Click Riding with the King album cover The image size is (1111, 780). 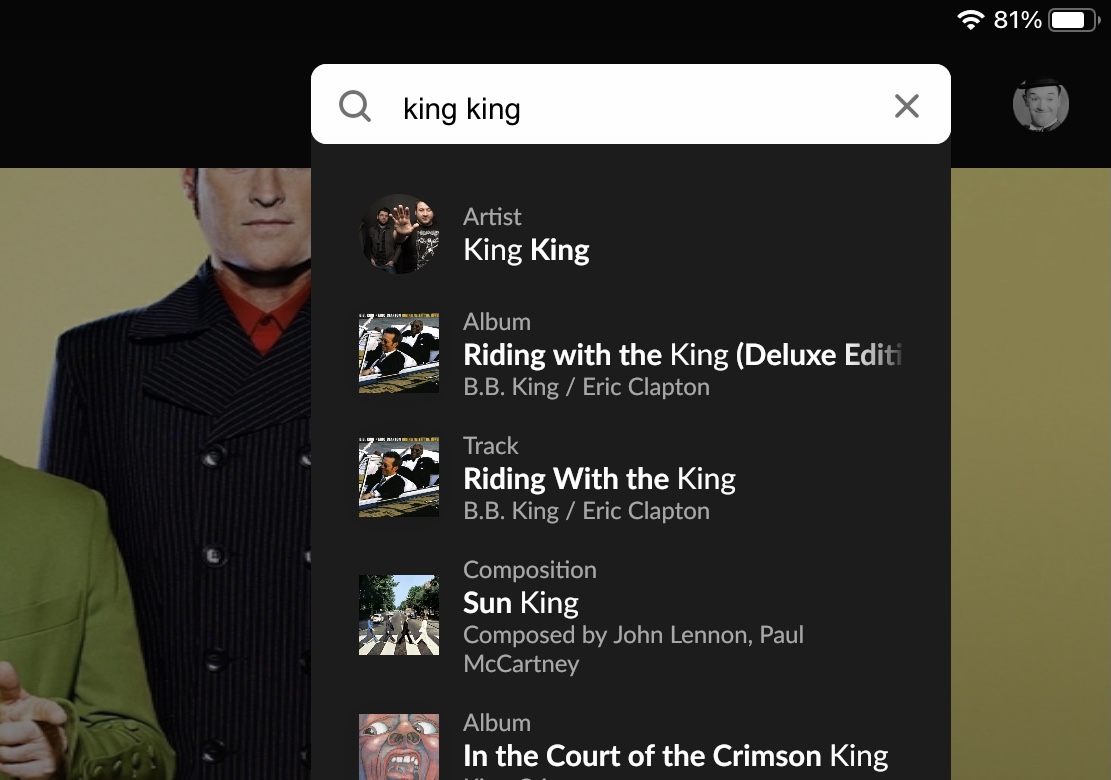point(399,353)
